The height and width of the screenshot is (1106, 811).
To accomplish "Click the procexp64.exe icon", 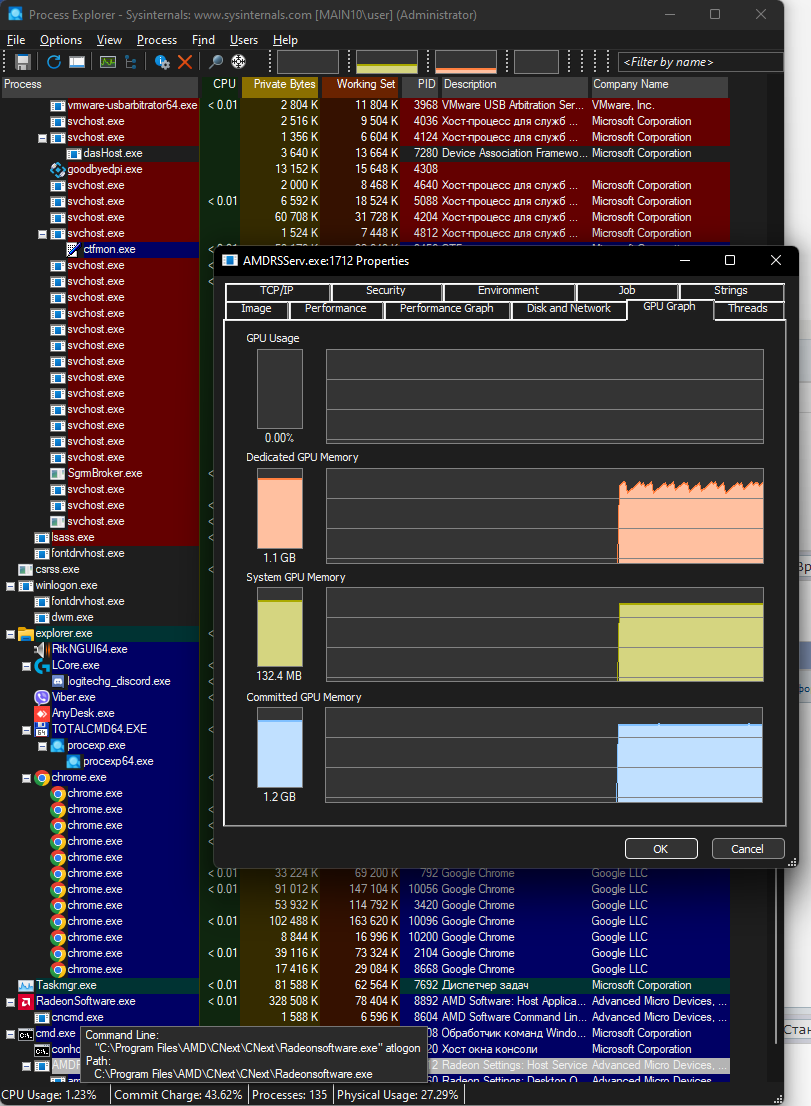I will (73, 761).
